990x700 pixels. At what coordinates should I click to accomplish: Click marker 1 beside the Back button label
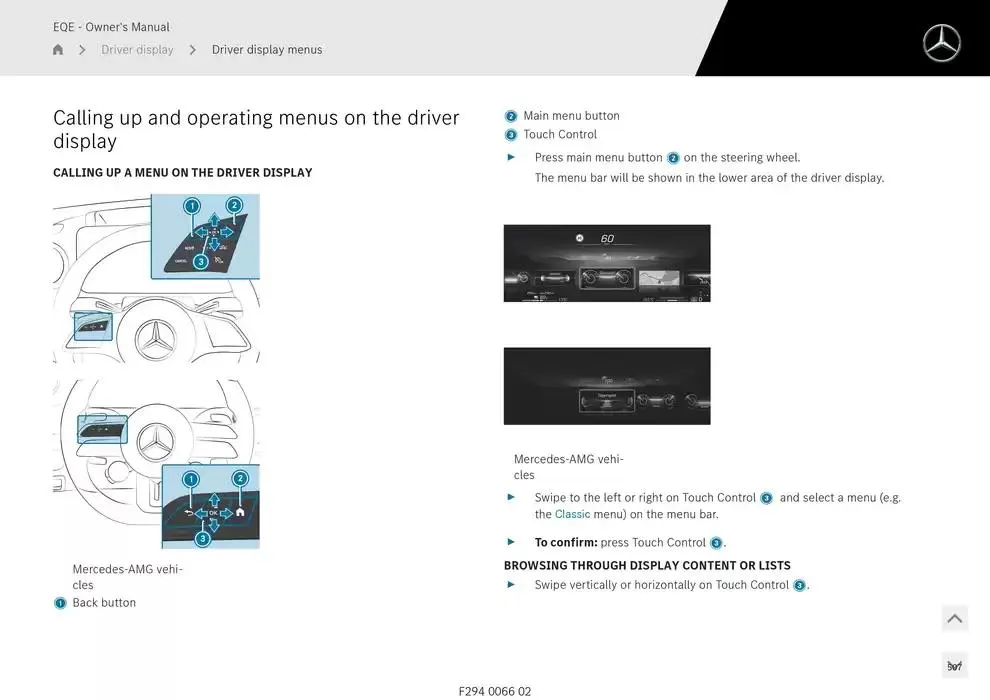(x=60, y=603)
